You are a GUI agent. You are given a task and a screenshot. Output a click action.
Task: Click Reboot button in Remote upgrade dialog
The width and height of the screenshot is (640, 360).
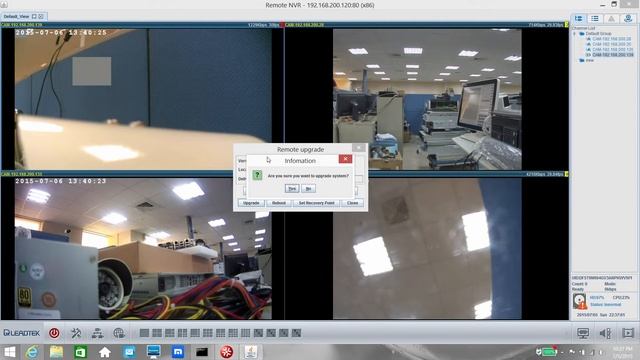(x=279, y=203)
